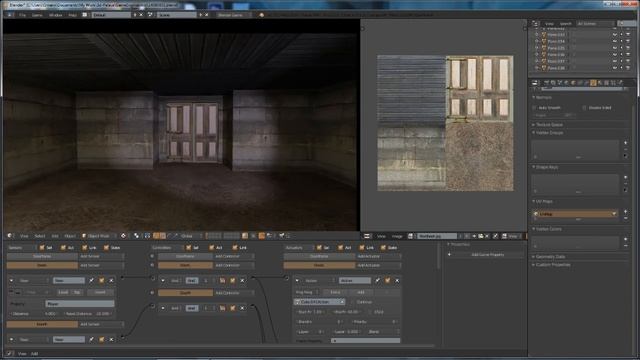Click the Property input field in sensor
The width and height of the screenshot is (640, 360).
[x=80, y=304]
